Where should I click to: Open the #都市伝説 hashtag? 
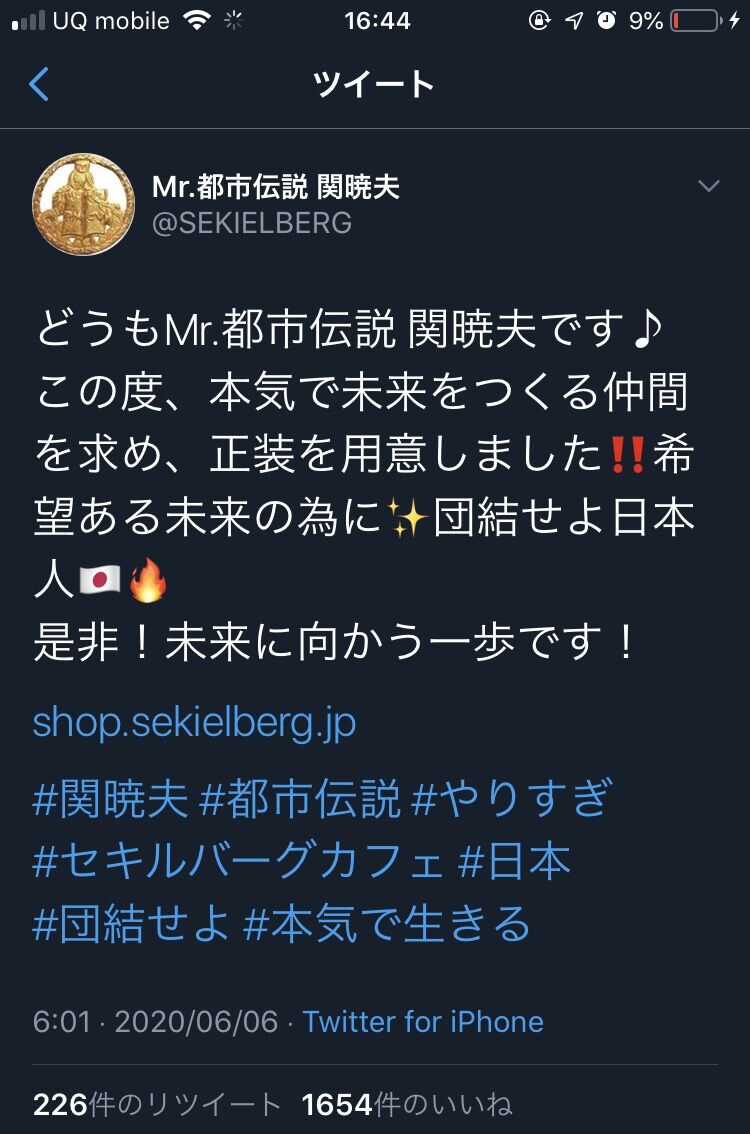(299, 799)
